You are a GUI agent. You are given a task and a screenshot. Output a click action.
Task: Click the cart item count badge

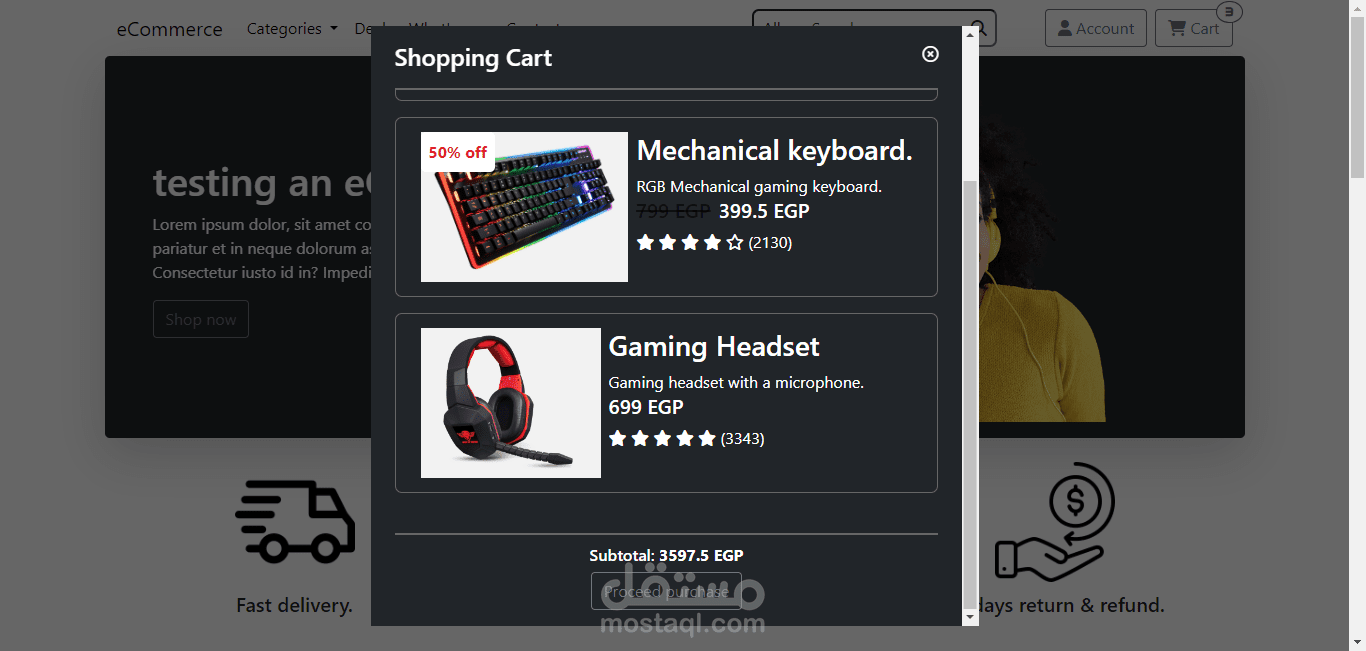point(1230,12)
